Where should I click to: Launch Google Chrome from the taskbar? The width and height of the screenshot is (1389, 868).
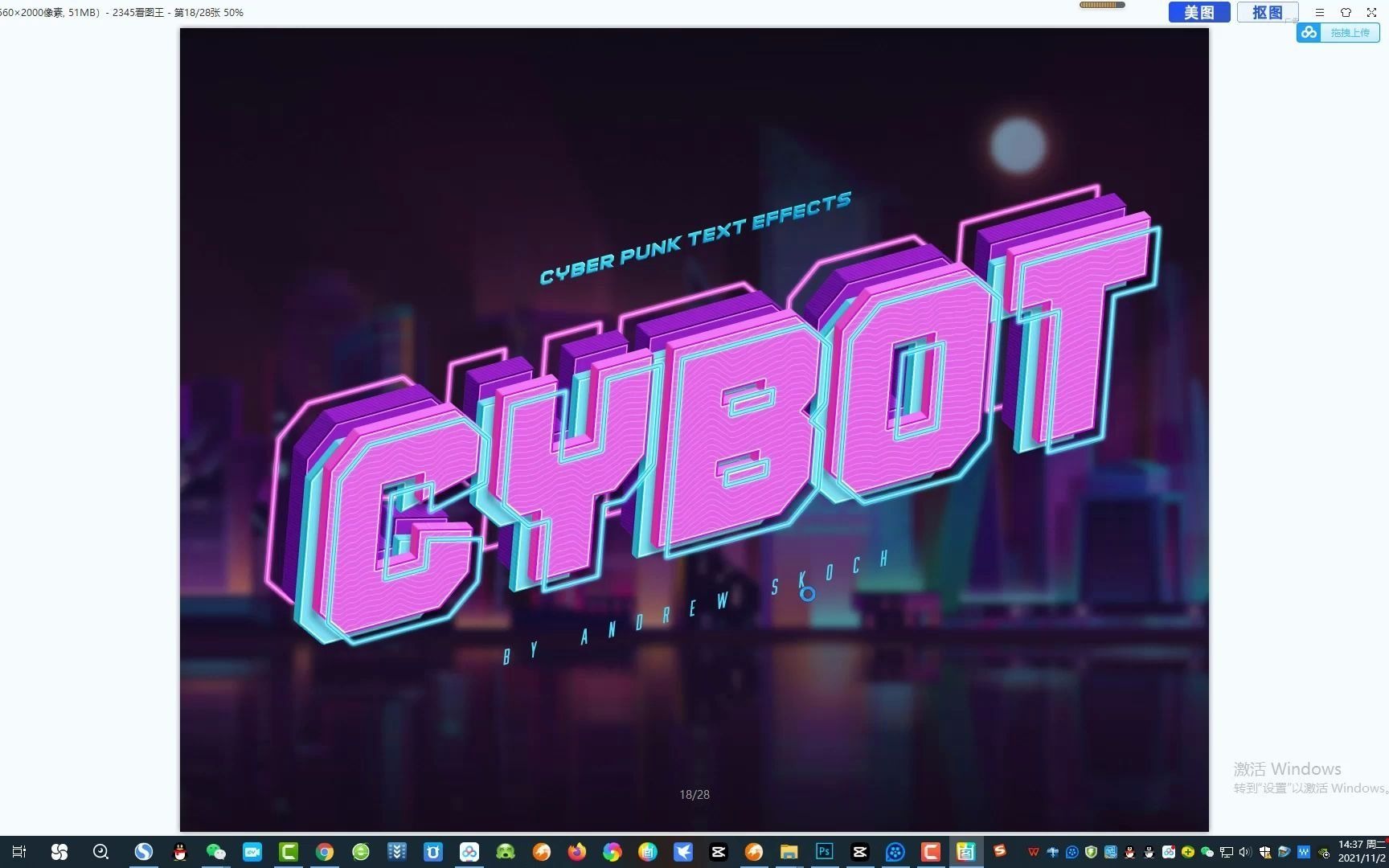(325, 852)
